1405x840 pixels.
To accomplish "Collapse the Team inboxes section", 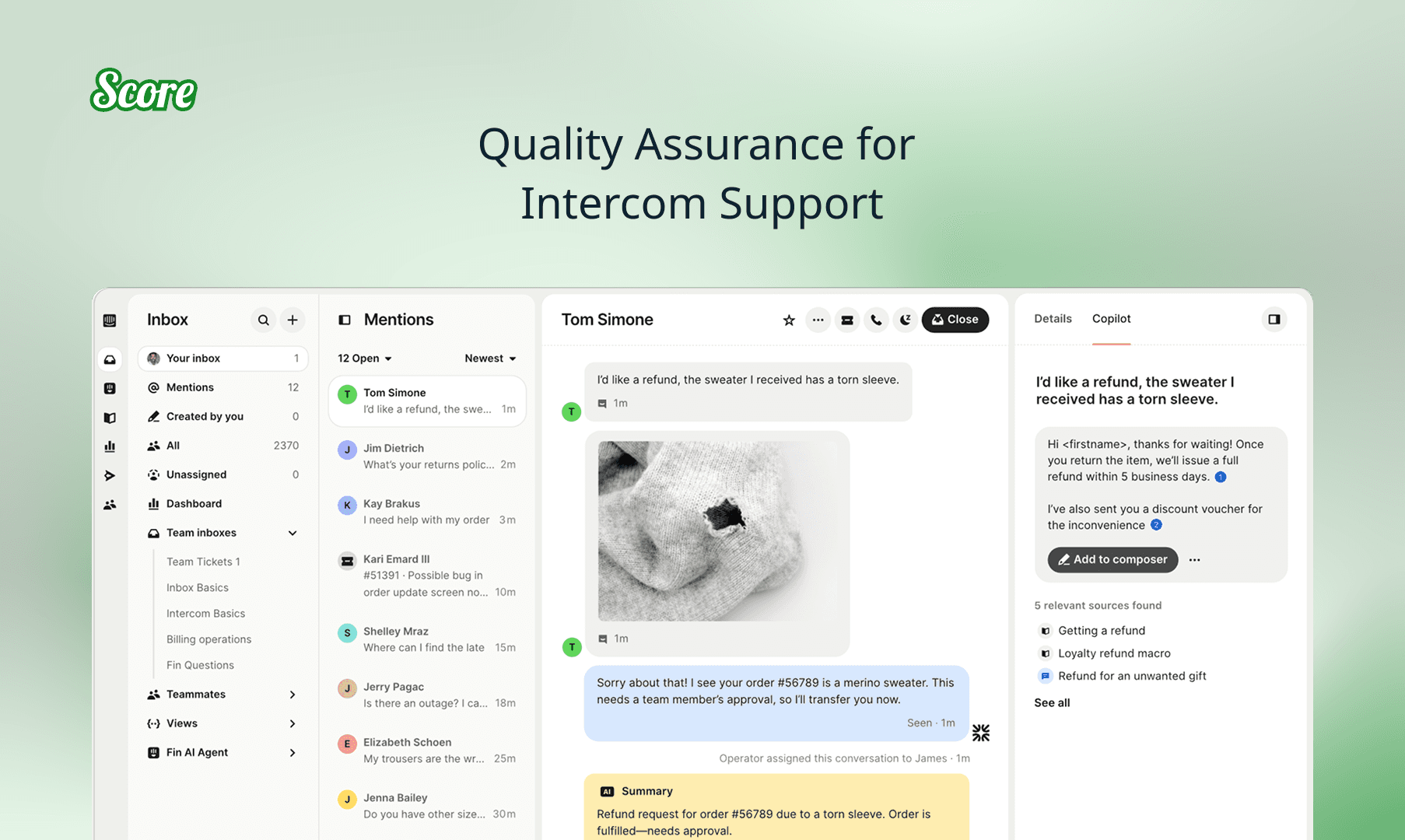I will [x=293, y=533].
